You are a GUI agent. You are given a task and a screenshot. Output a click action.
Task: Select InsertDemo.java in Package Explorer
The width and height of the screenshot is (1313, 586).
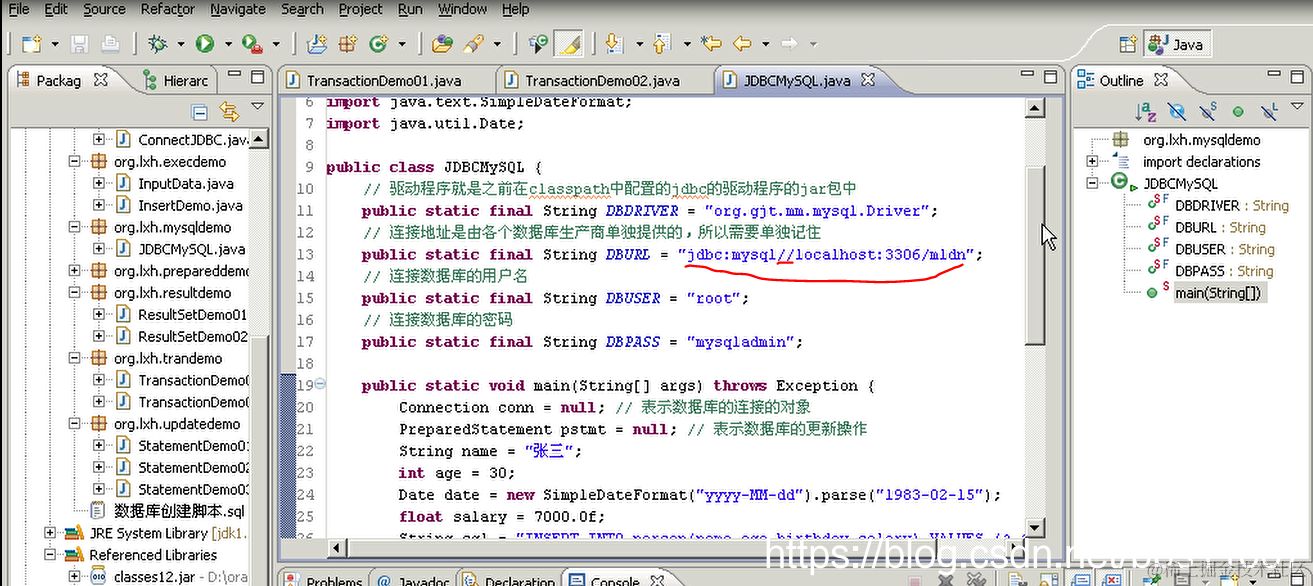190,205
